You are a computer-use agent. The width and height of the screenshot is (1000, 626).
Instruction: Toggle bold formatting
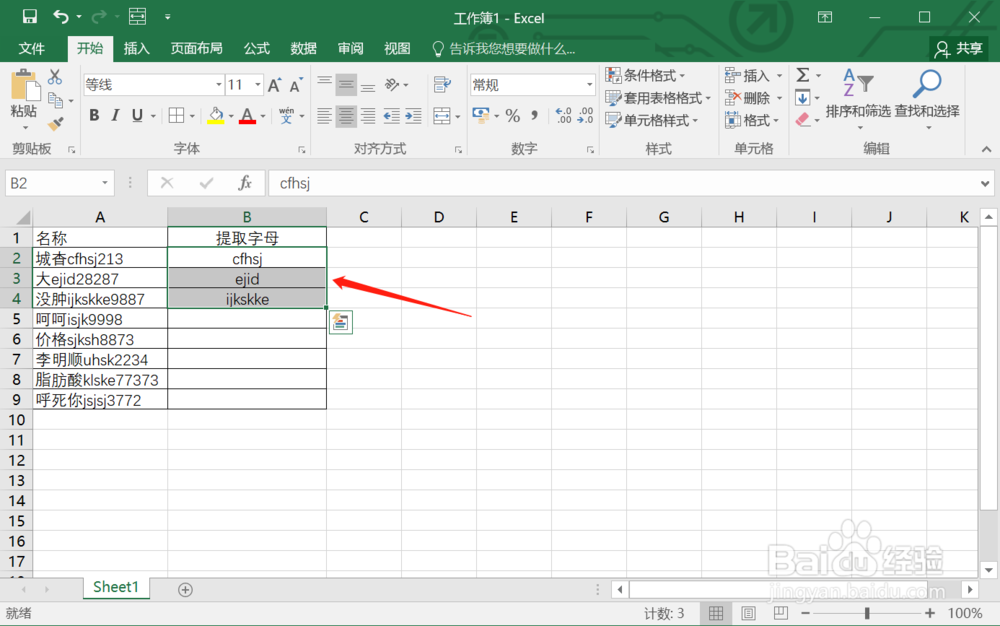coord(94,115)
